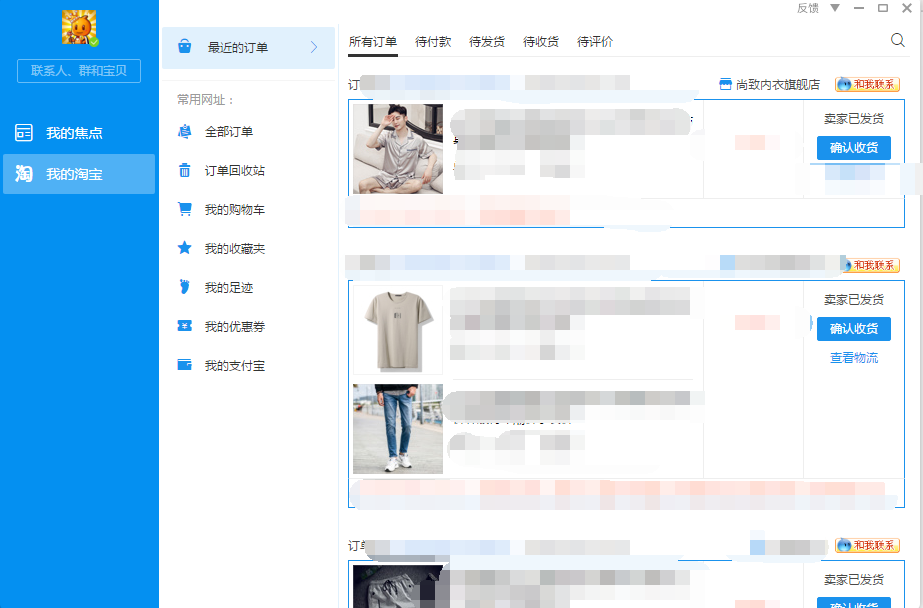Click the Alipay wallet icon
This screenshot has width=923, height=608.
click(184, 365)
